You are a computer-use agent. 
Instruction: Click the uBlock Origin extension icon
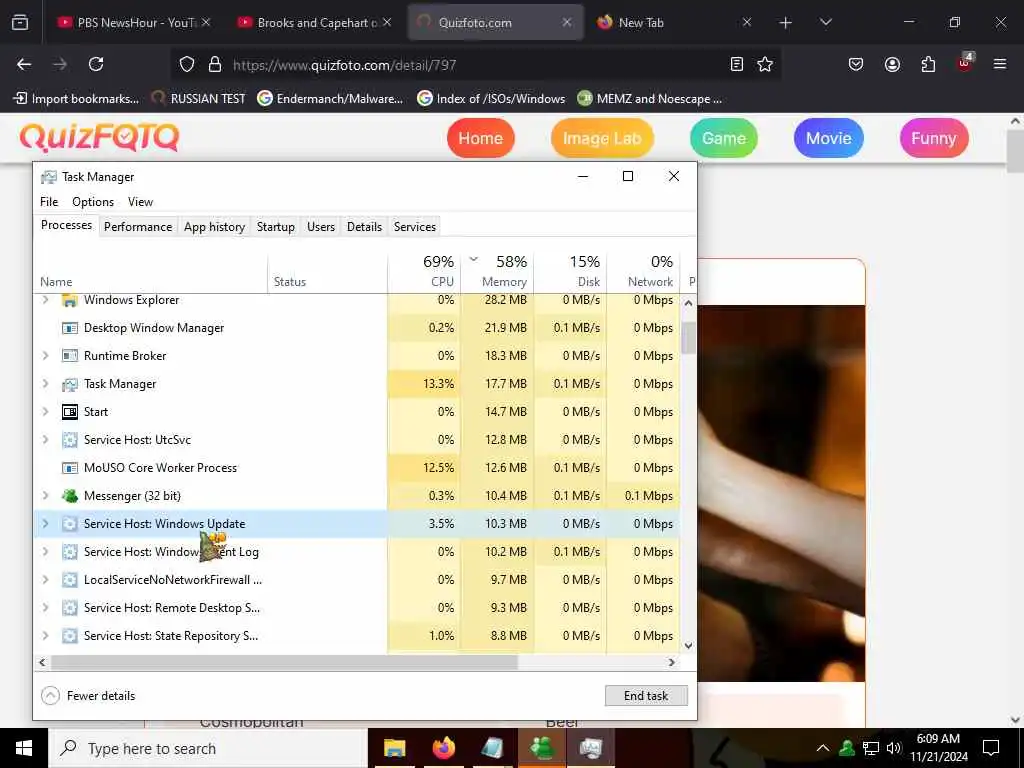point(965,63)
